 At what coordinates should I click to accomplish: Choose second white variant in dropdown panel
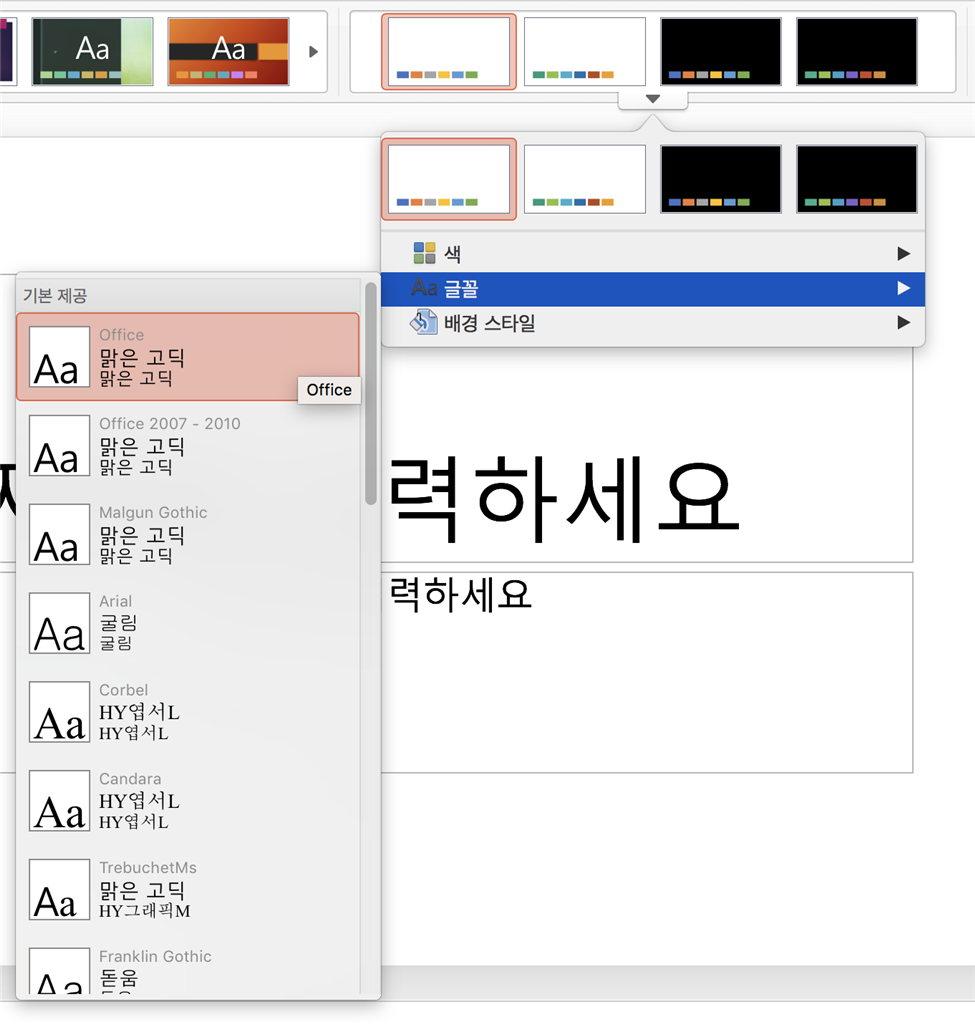[x=584, y=179]
